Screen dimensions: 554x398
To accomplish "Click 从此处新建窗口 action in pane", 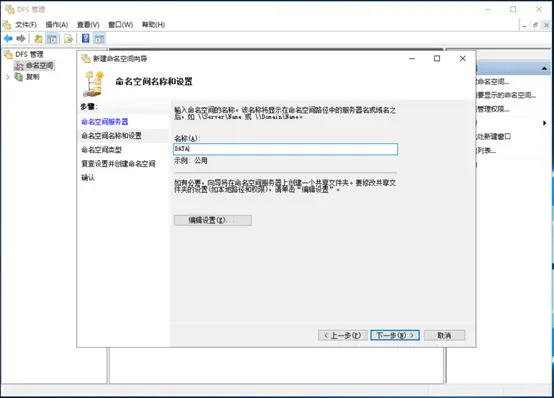I will 494,136.
